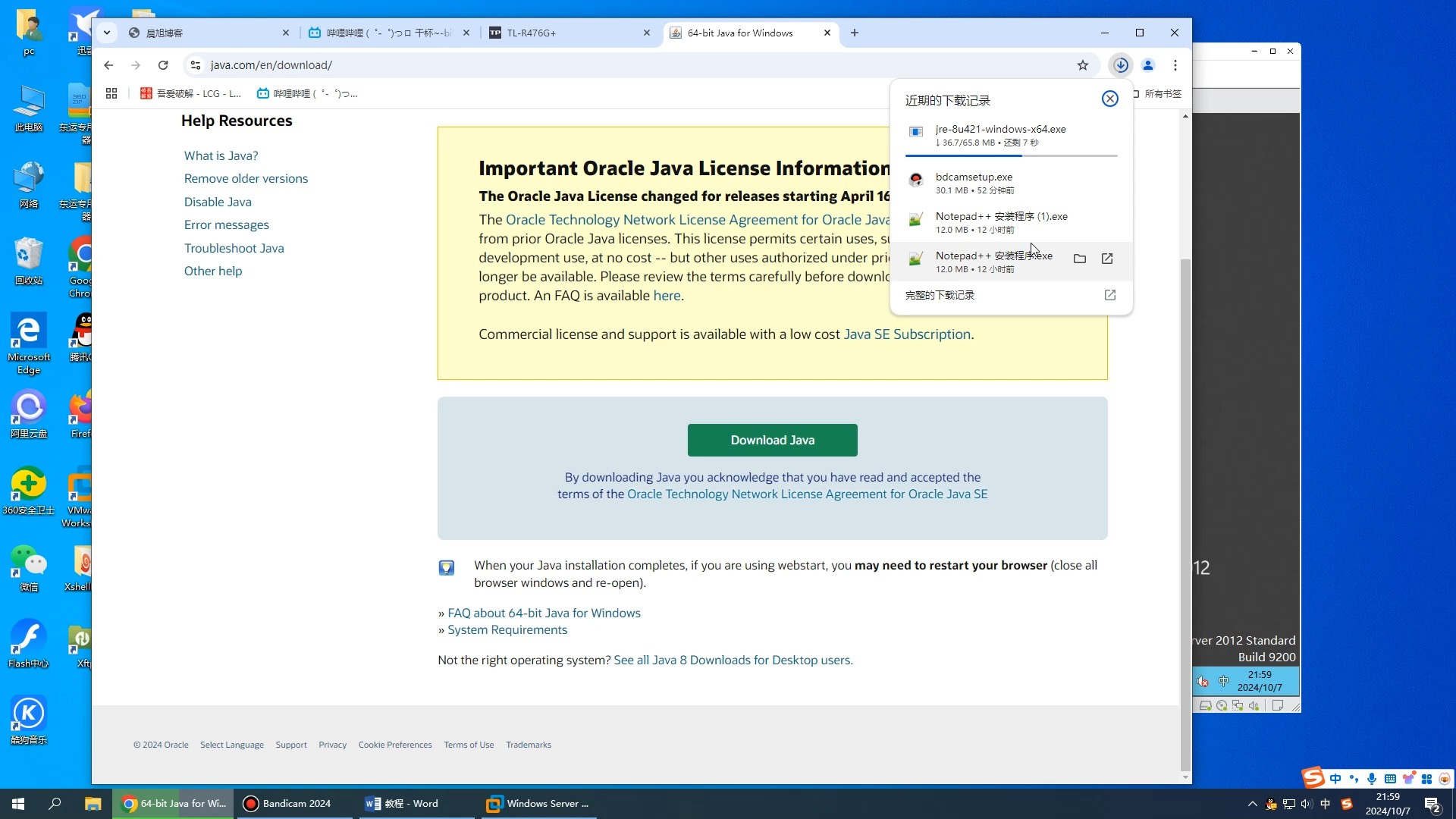The width and height of the screenshot is (1456, 819).
Task: Open FAQ about 64-bit Java for Windows
Action: 544,613
